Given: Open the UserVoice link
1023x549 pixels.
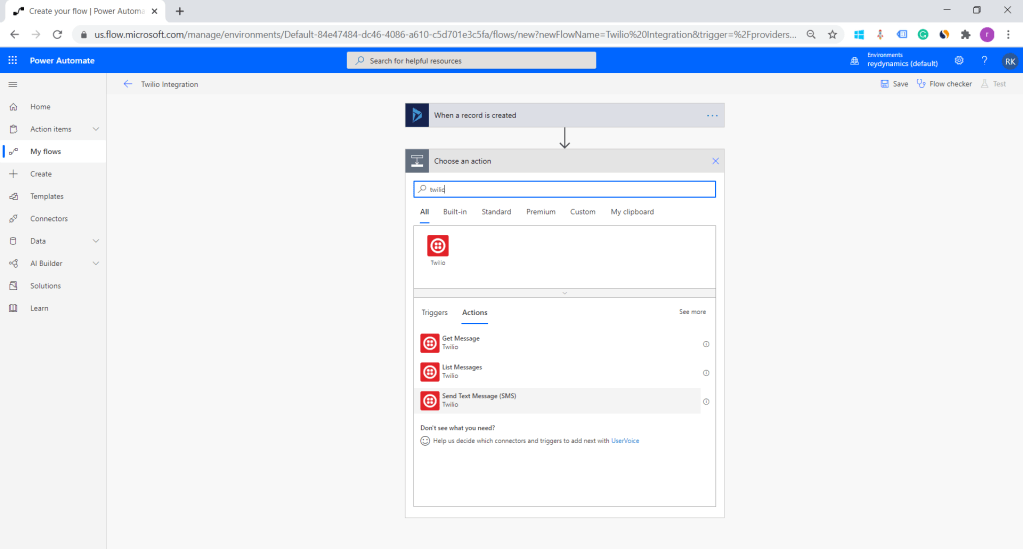Looking at the screenshot, I should [x=625, y=440].
